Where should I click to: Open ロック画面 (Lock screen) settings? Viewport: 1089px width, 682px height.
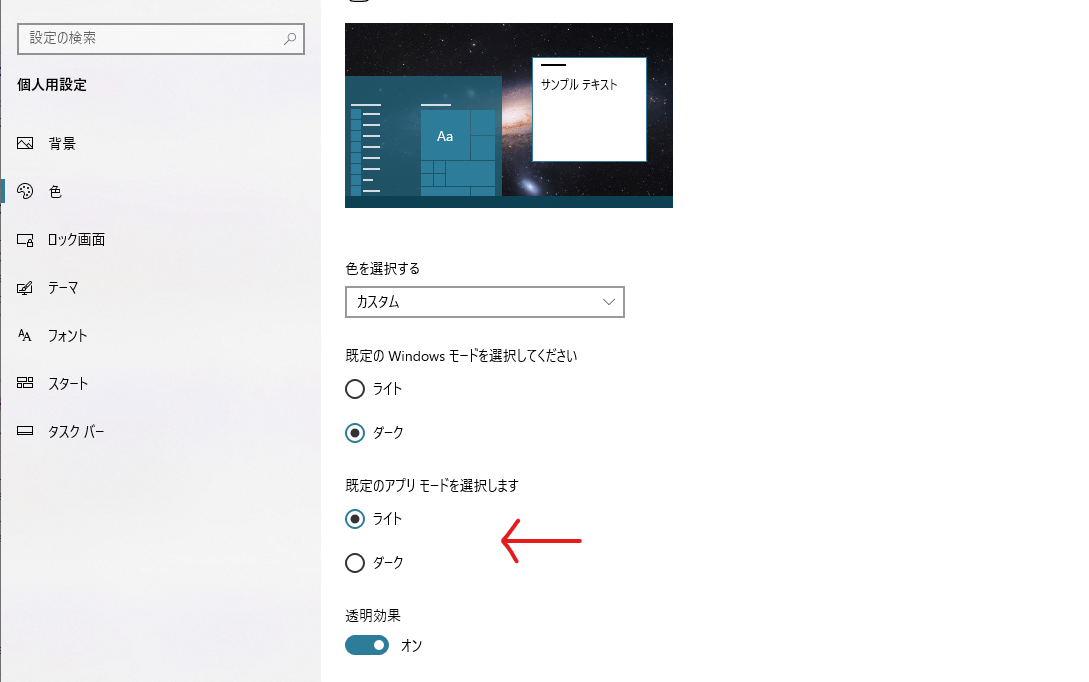75,239
